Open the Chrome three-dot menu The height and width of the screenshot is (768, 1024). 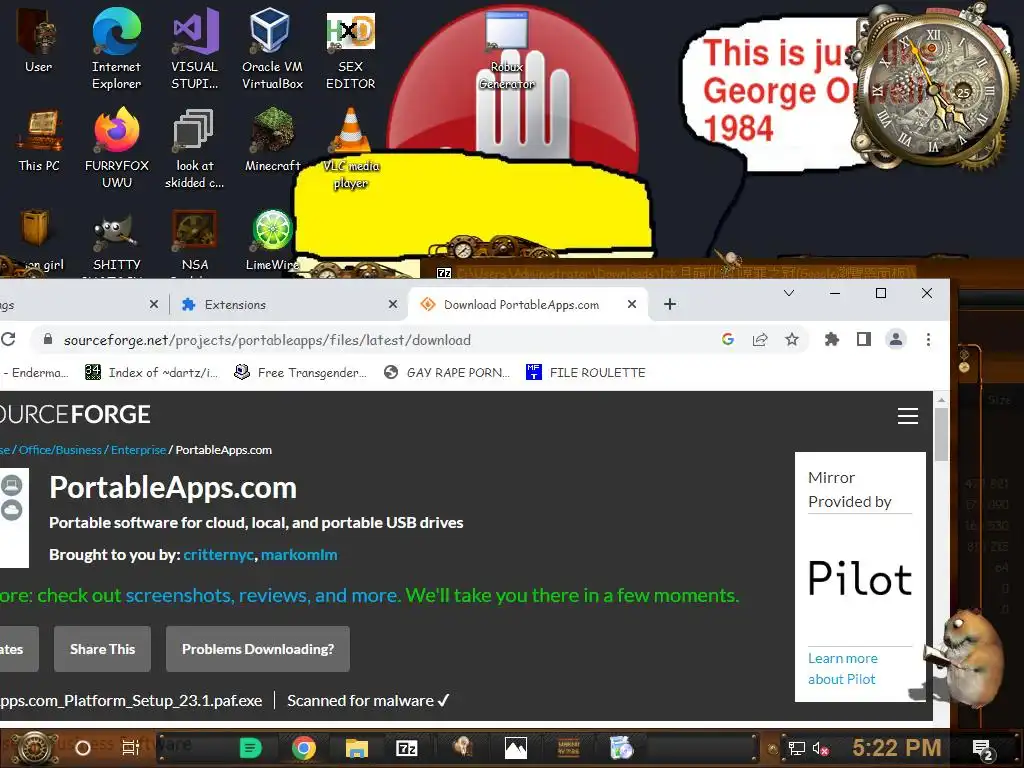point(928,340)
